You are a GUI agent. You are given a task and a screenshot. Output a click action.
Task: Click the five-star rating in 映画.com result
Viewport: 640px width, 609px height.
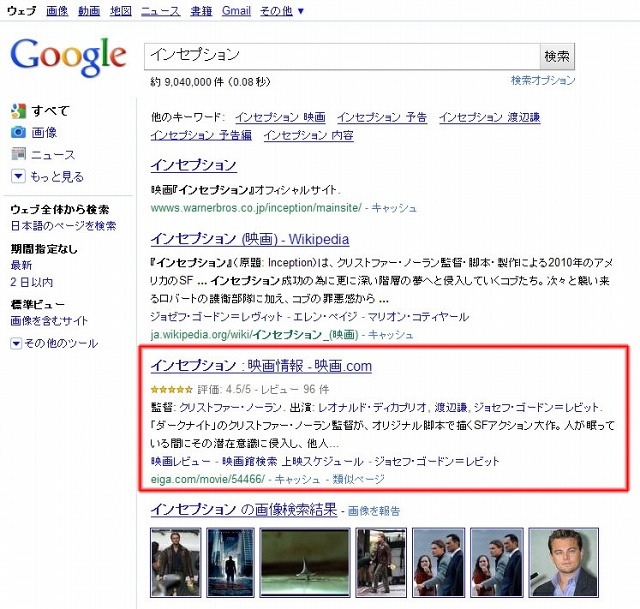[171, 389]
